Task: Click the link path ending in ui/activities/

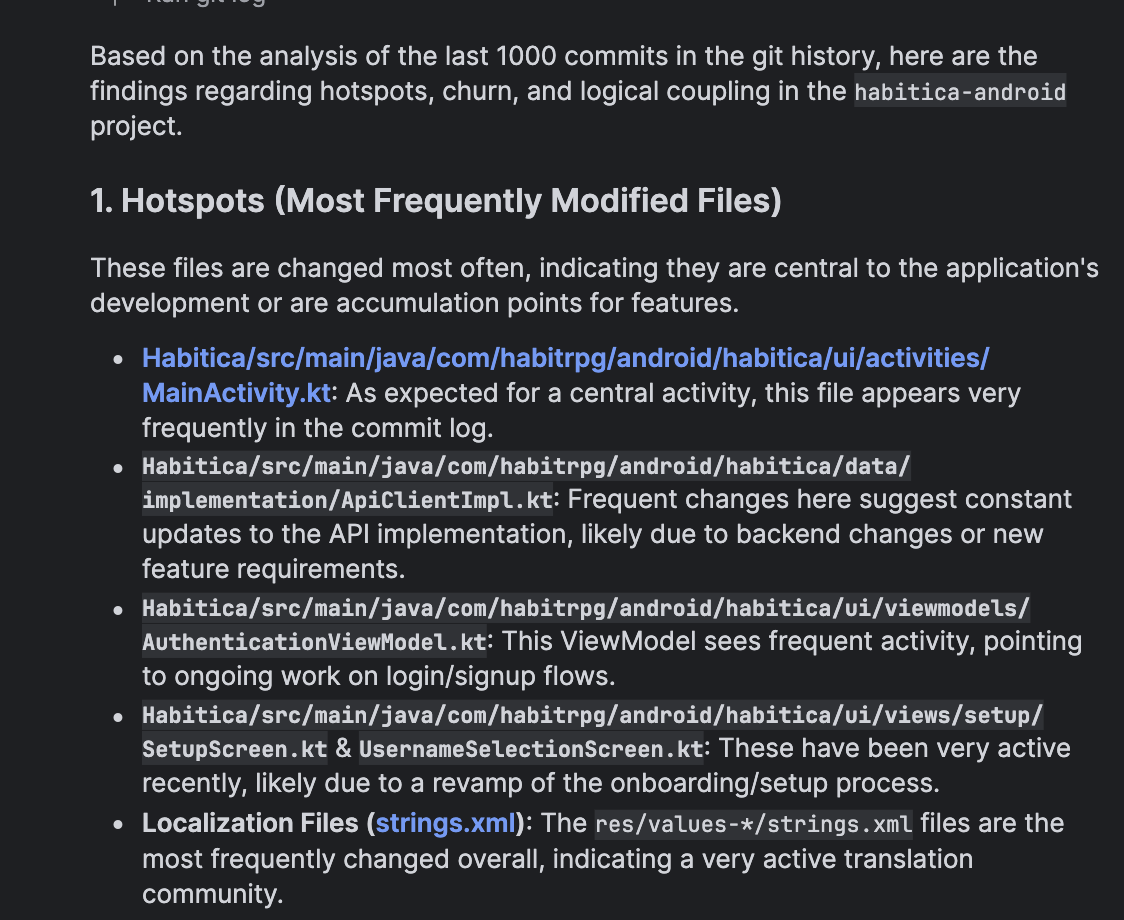Action: click(565, 358)
